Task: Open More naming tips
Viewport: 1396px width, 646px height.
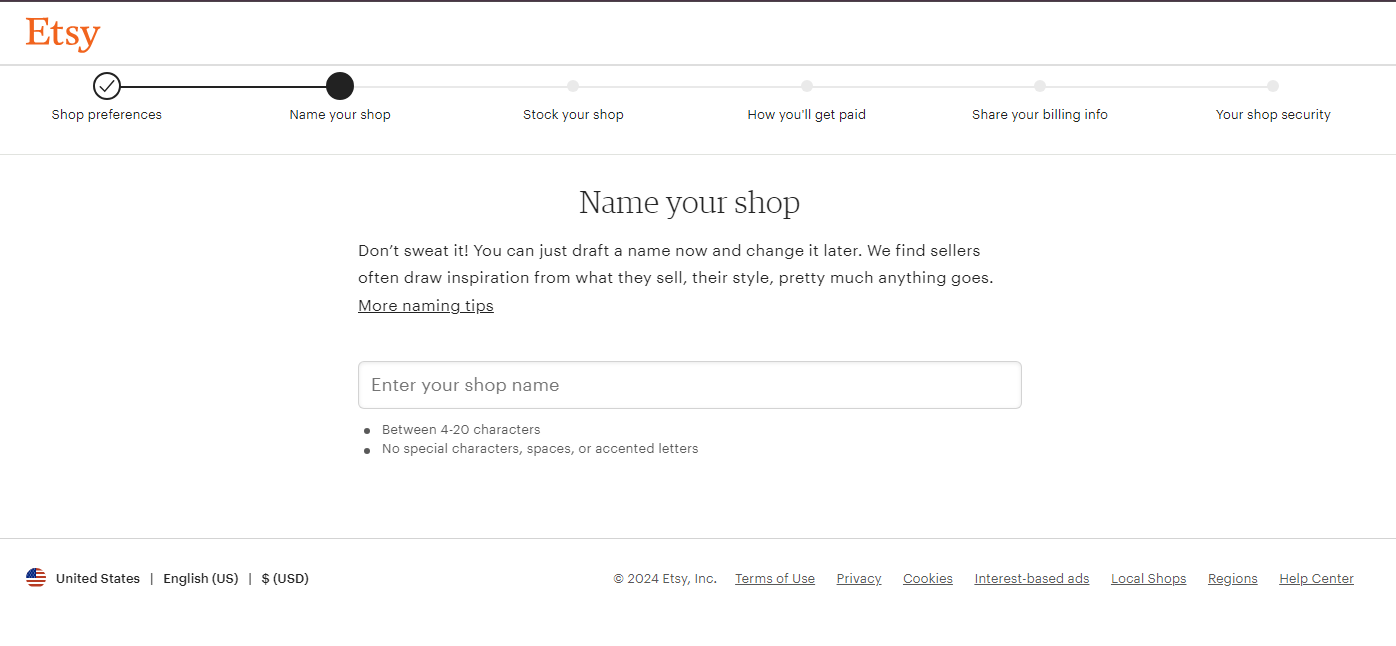Action: (x=425, y=305)
